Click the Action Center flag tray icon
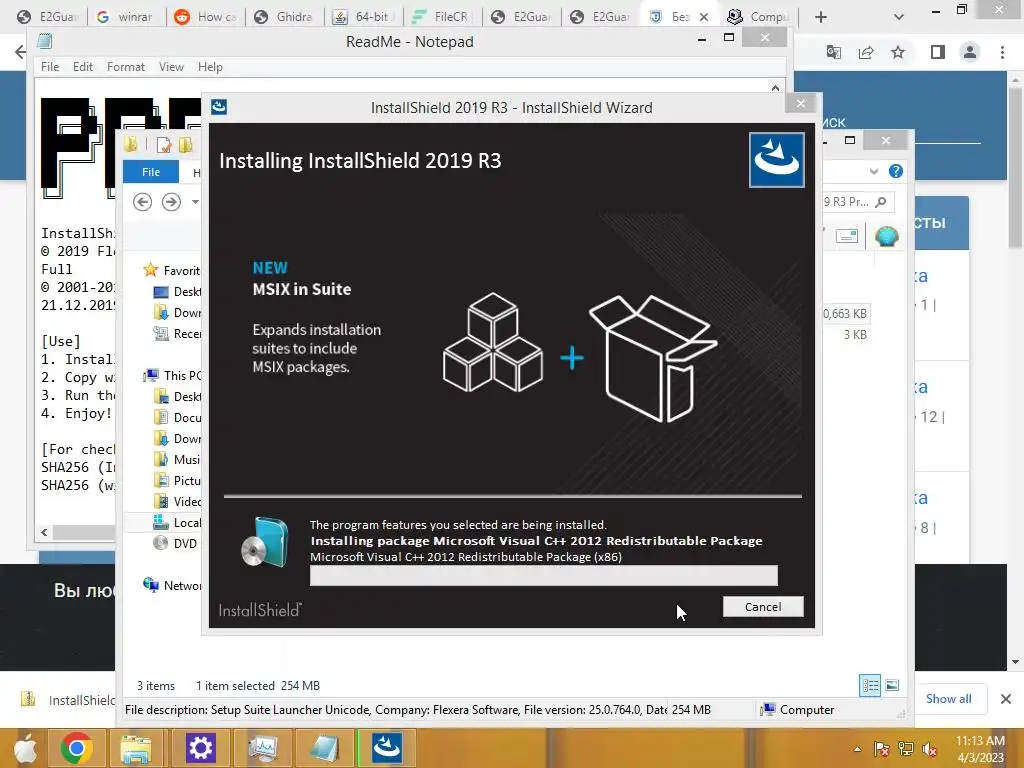This screenshot has height=768, width=1024. [x=881, y=749]
